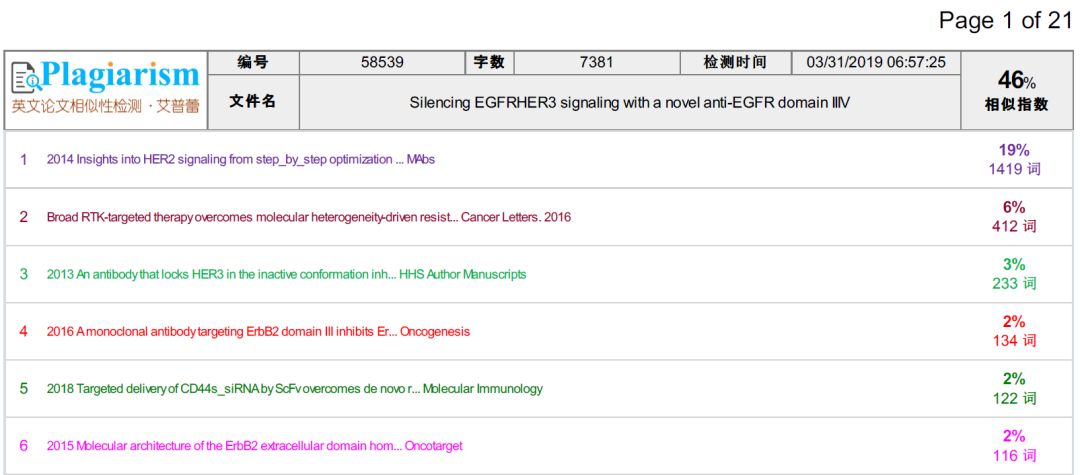
Task: Click the 3% 233-word match score
Action: click(x=1014, y=273)
